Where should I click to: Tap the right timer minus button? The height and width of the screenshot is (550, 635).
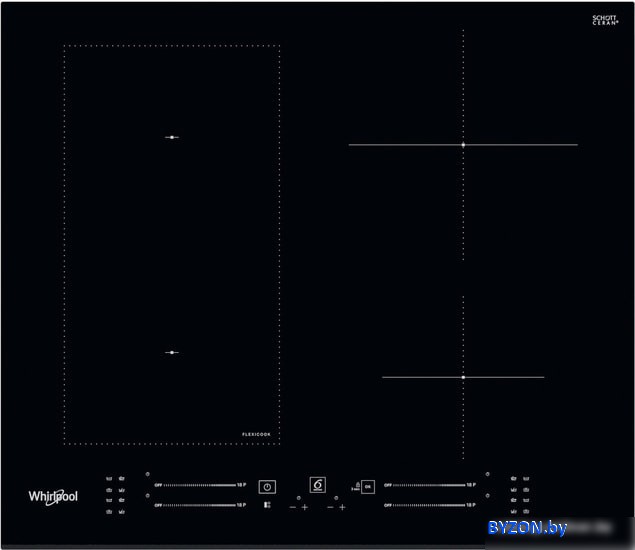[x=330, y=507]
